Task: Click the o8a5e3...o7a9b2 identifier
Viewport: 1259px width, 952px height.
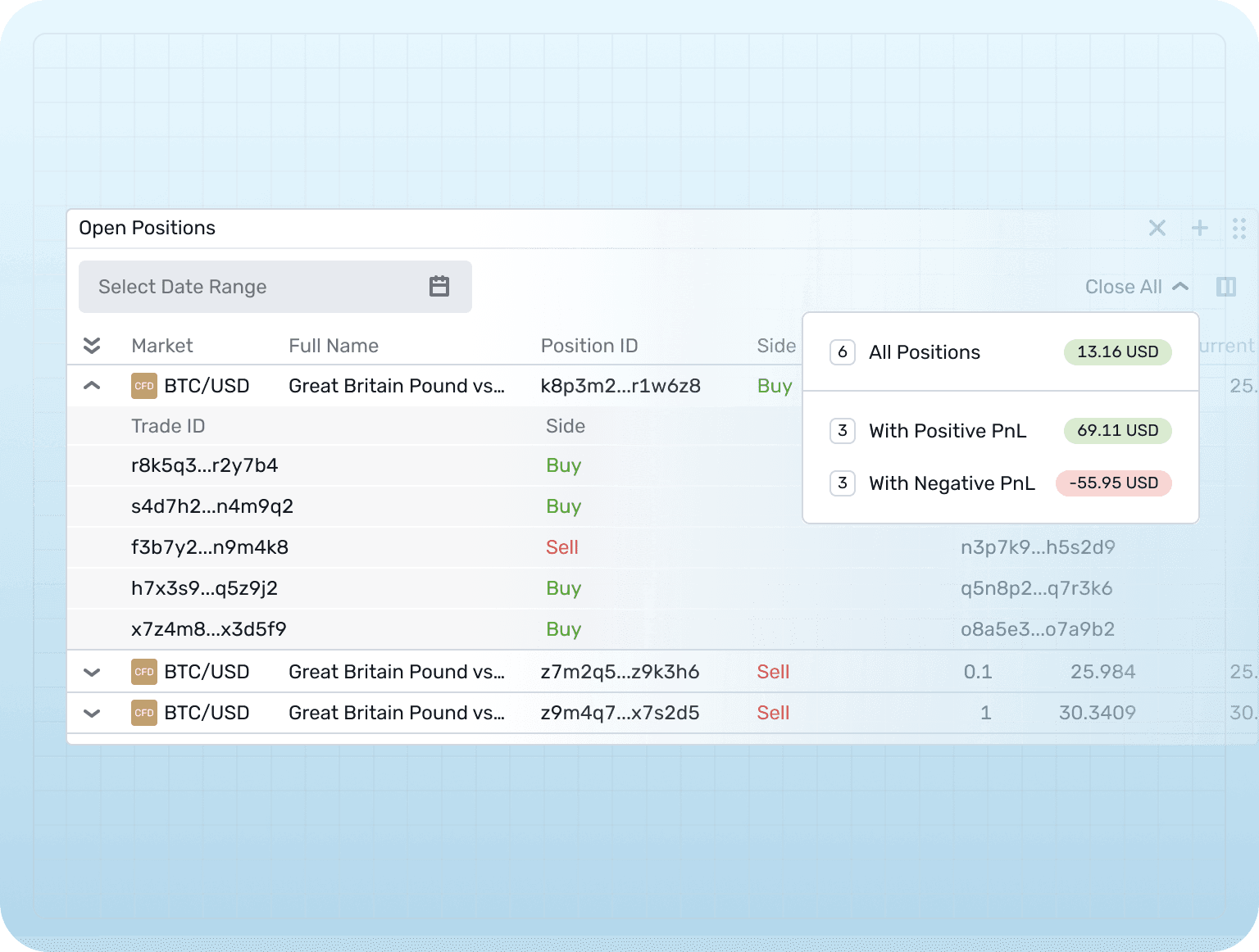Action: click(1038, 629)
